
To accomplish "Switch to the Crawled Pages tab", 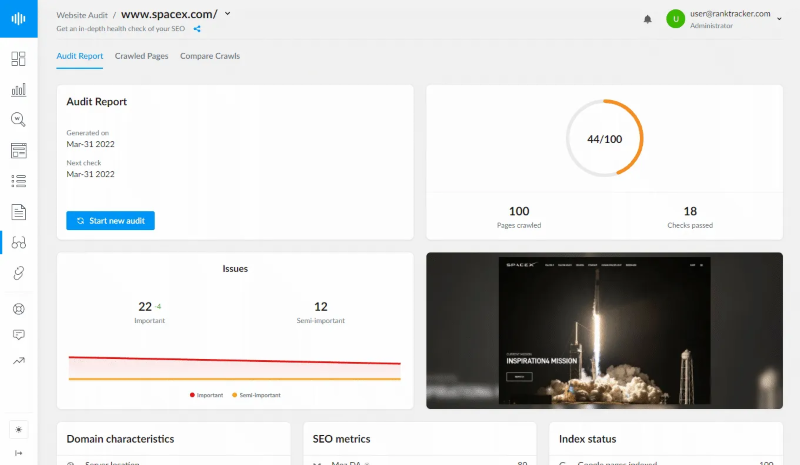I will [141, 56].
